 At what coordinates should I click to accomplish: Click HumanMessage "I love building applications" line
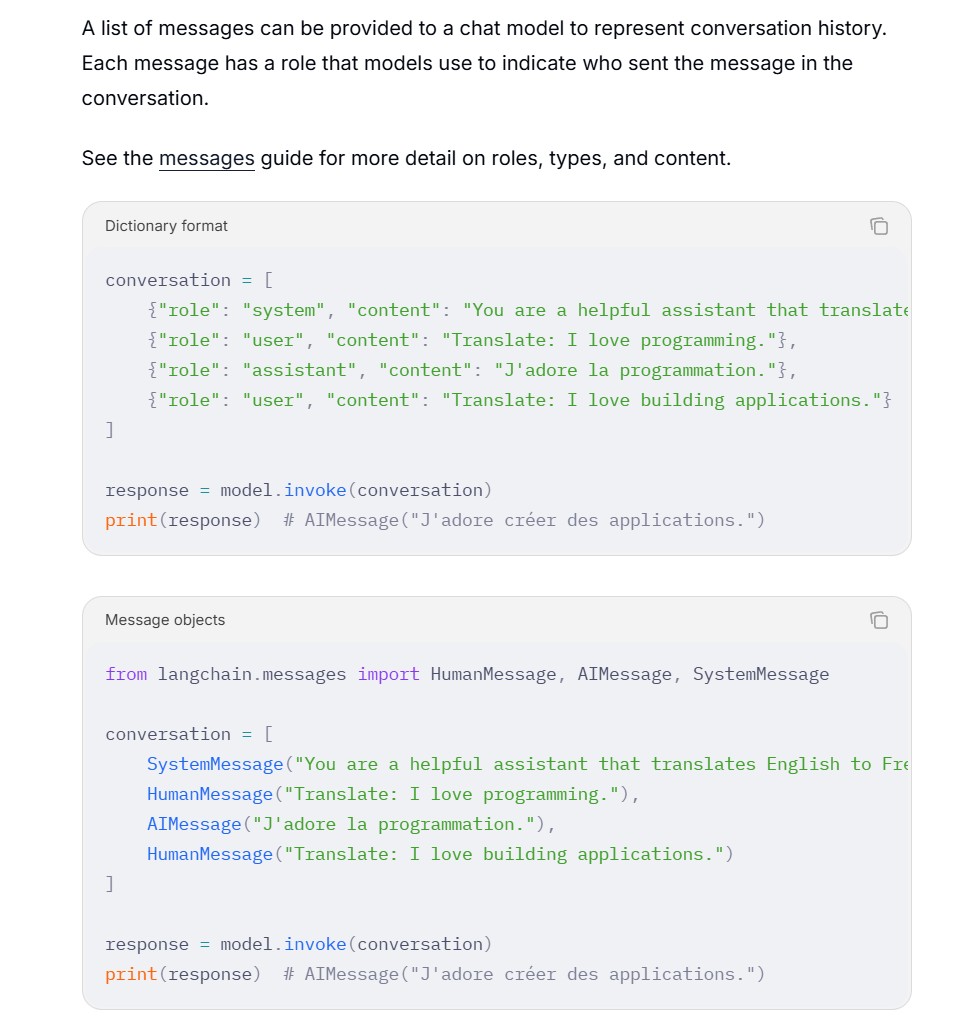440,854
